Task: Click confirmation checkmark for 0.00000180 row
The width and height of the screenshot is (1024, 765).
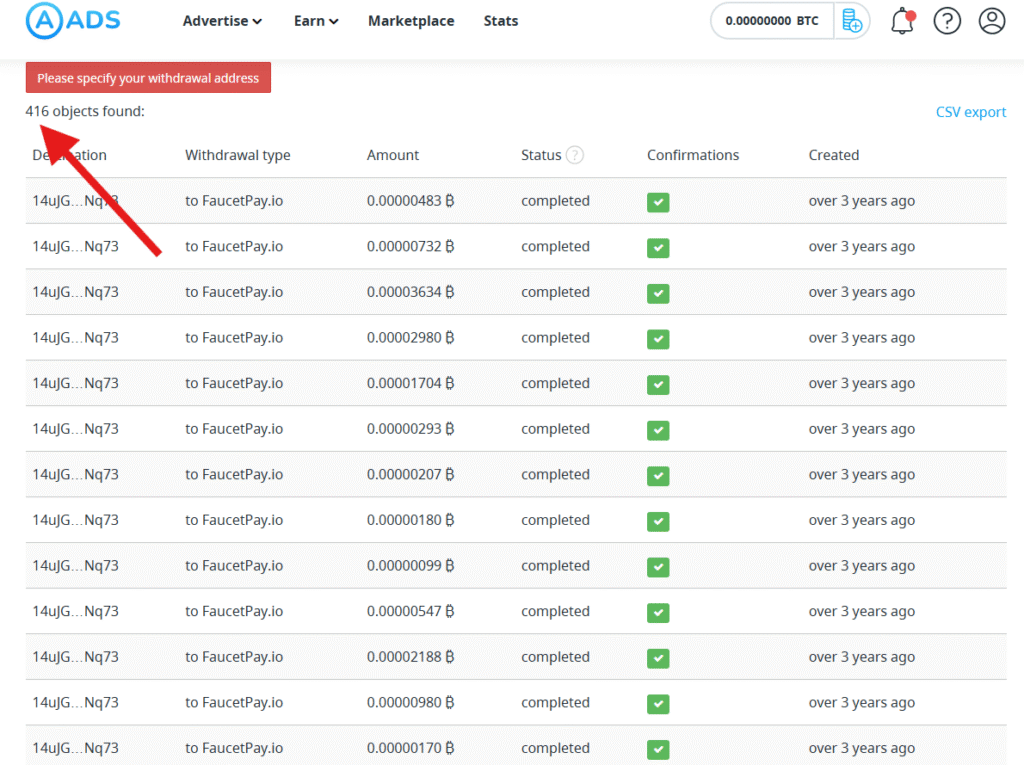Action: (658, 521)
